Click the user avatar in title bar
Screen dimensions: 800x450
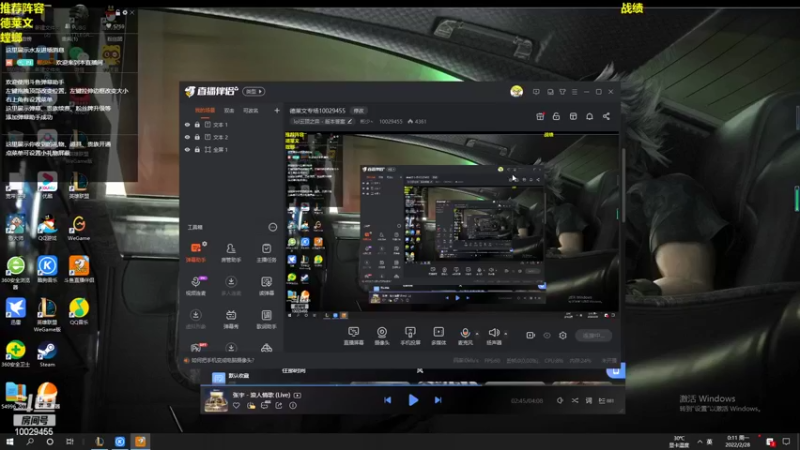click(x=516, y=91)
